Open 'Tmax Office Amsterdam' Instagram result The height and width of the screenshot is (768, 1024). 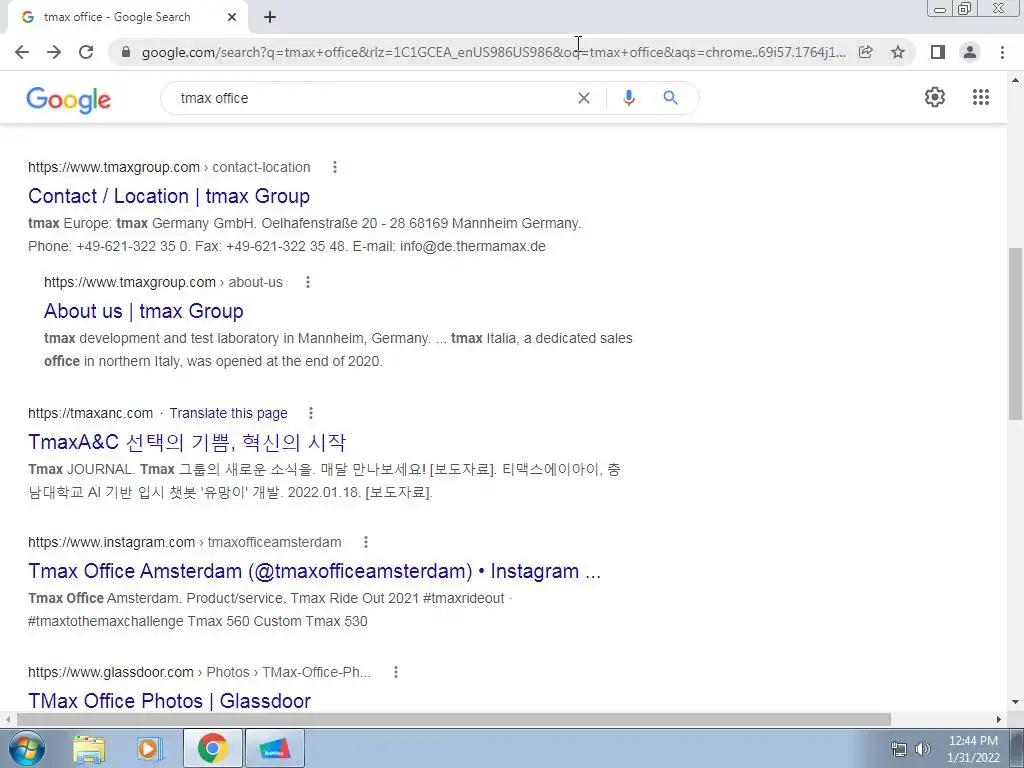(314, 571)
